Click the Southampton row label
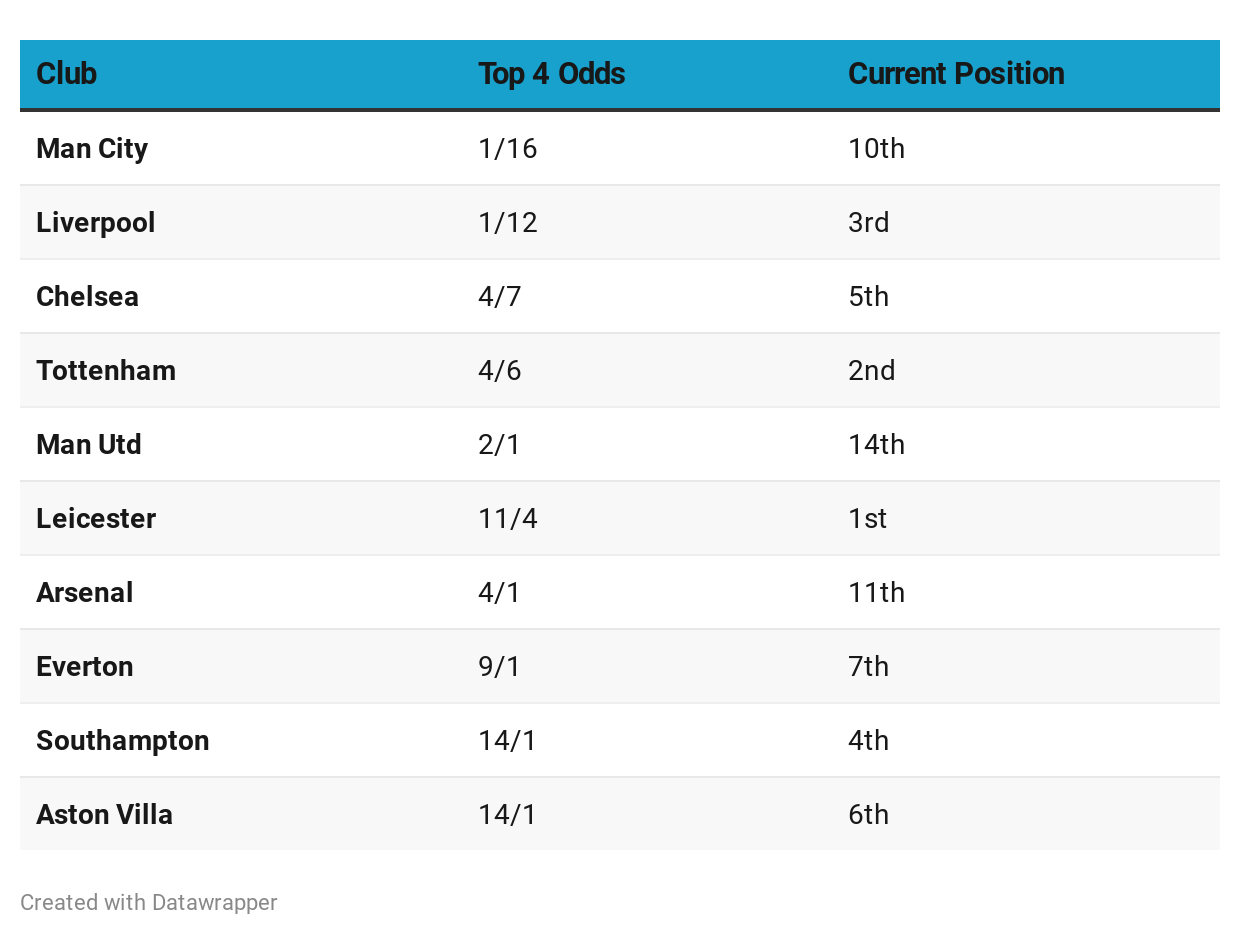The width and height of the screenshot is (1240, 936). pyautogui.click(x=123, y=740)
